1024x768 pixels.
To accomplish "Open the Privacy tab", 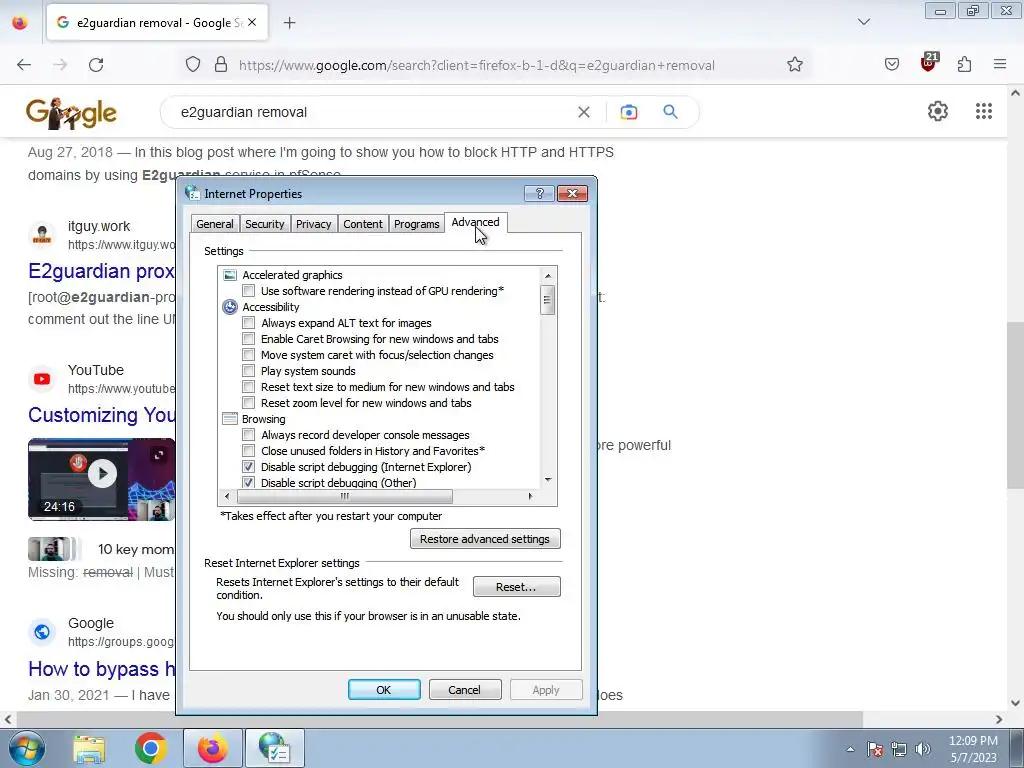I will pos(313,224).
